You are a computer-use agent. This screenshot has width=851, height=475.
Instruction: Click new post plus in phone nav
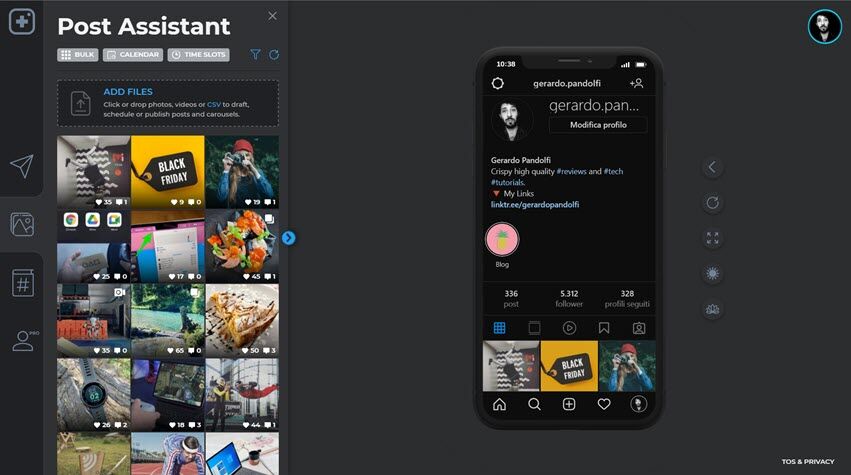click(569, 404)
